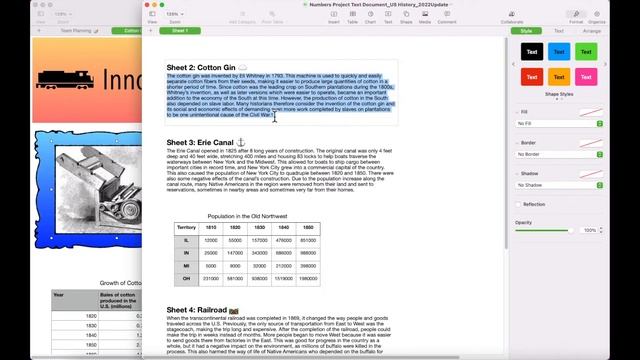The width and height of the screenshot is (640, 360).
Task: Add a text box with Text icon
Action: (x=388, y=14)
